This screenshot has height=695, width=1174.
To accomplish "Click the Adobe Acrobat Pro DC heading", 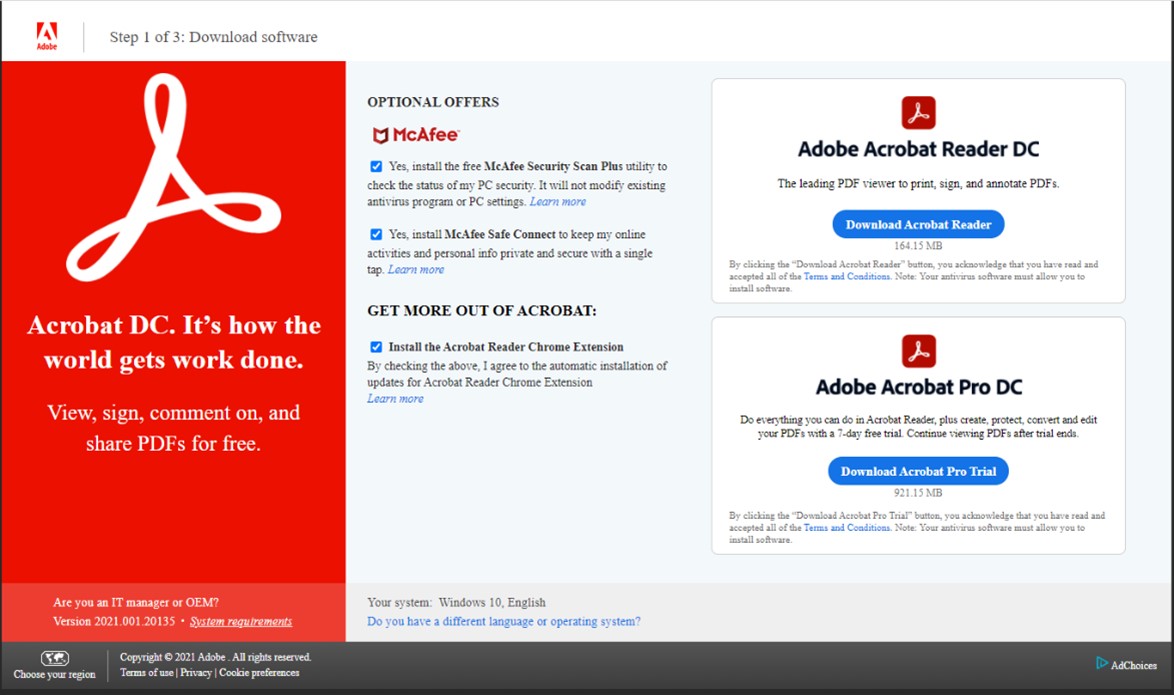I will coord(919,387).
